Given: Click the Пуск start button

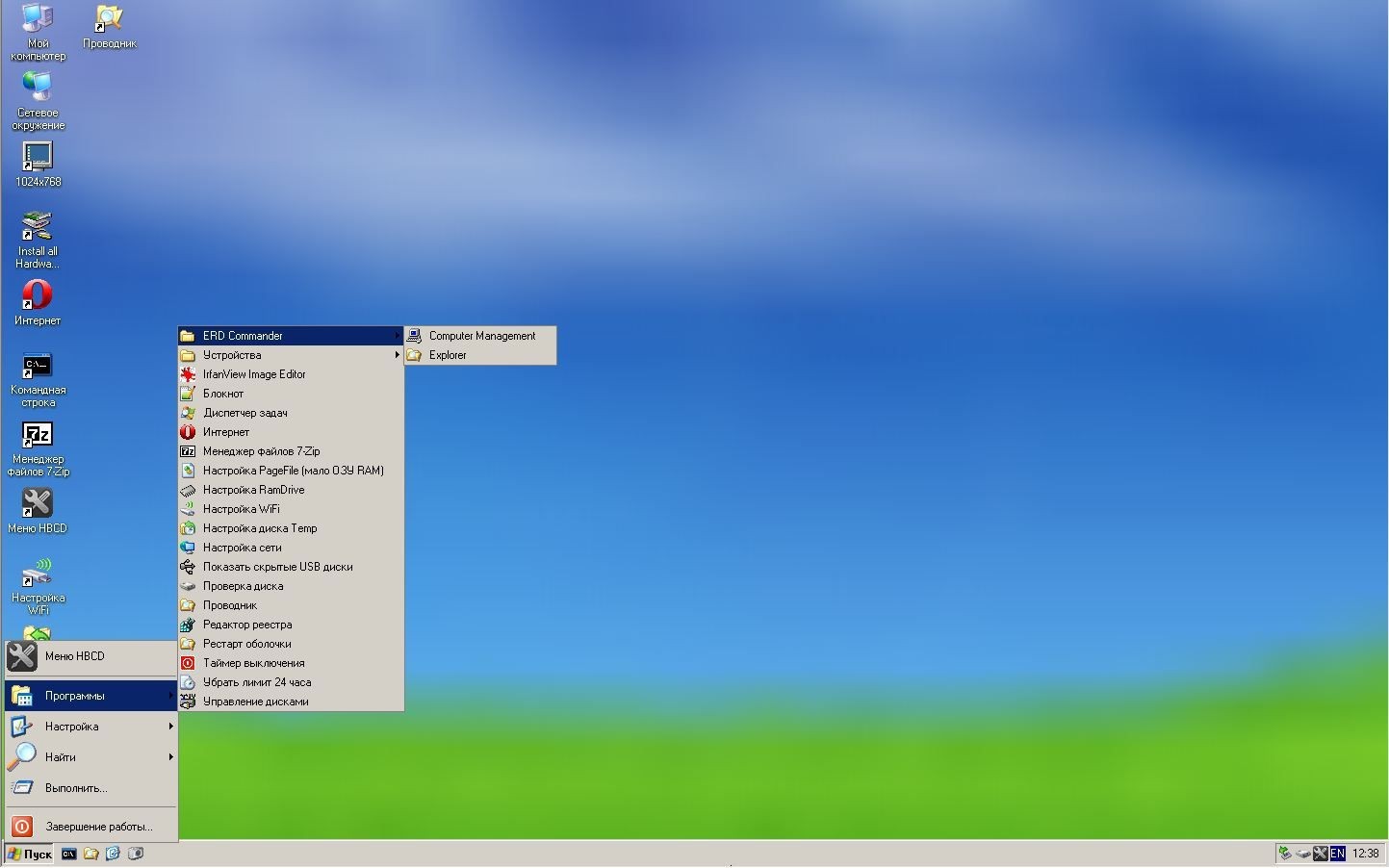Looking at the screenshot, I should (29, 854).
